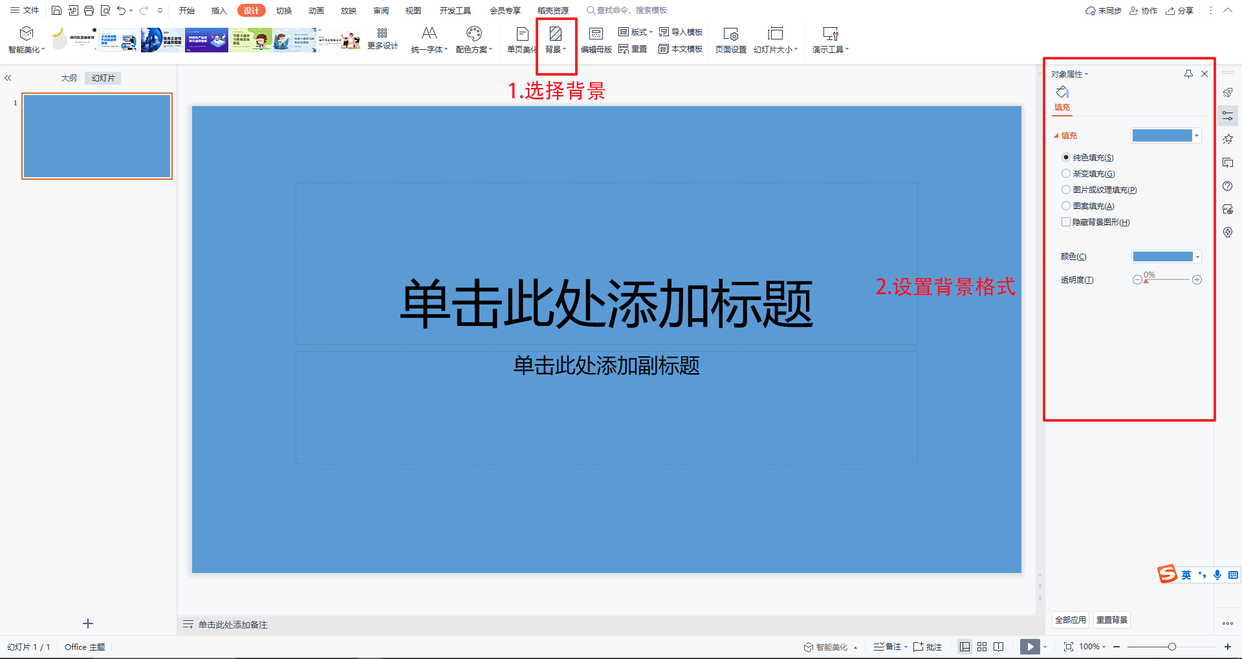This screenshot has height=659, width=1242.
Task: Click the Print icon in quick access toolbar
Action: [89, 10]
